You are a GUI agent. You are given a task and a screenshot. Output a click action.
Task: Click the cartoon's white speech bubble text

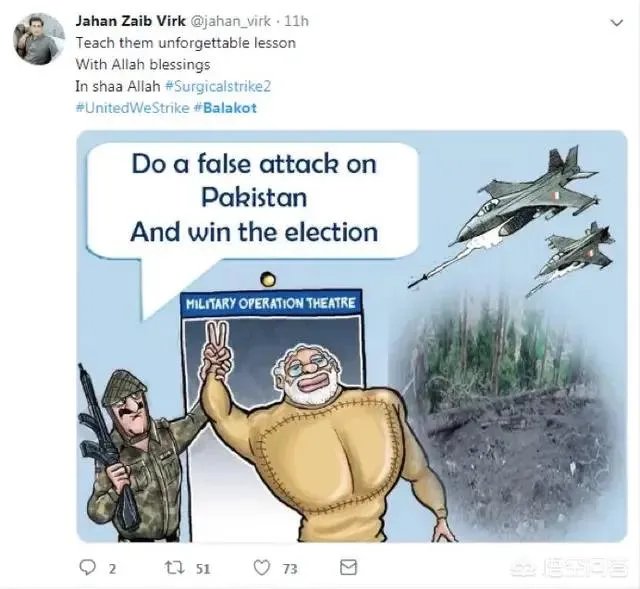253,198
